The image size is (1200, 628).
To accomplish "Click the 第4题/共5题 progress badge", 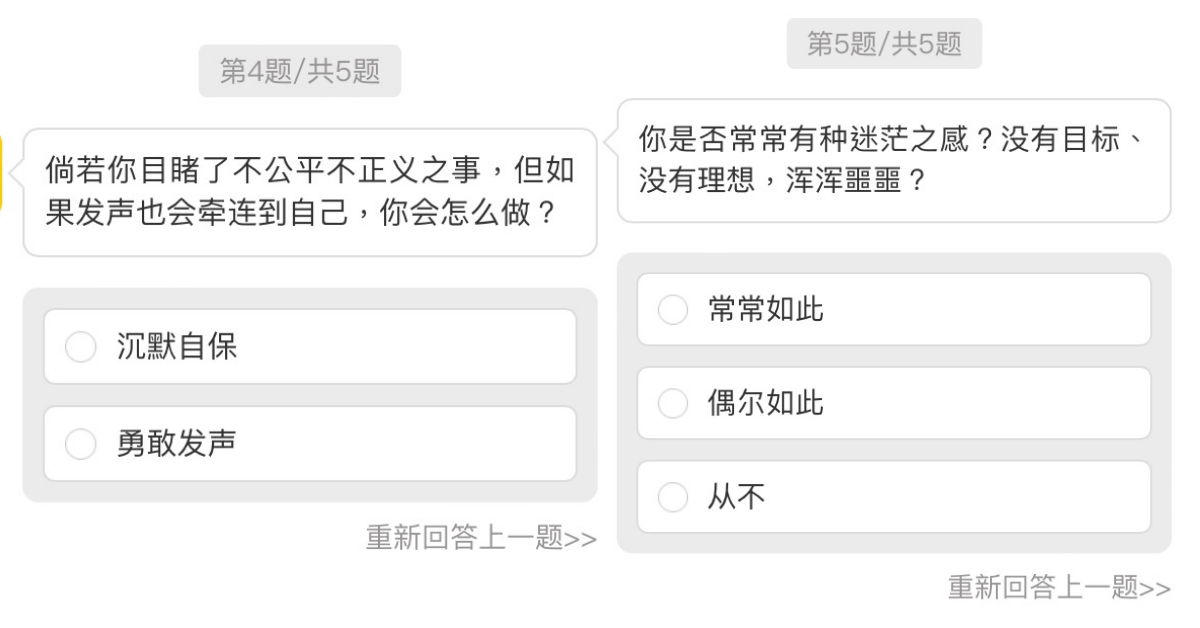I will pos(300,72).
